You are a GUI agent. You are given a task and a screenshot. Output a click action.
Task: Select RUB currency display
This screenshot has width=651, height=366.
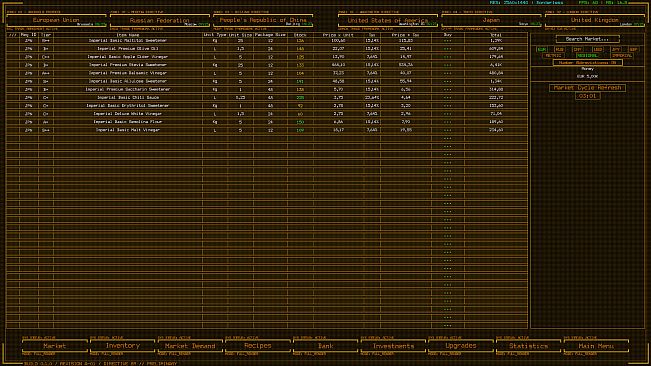[559, 49]
